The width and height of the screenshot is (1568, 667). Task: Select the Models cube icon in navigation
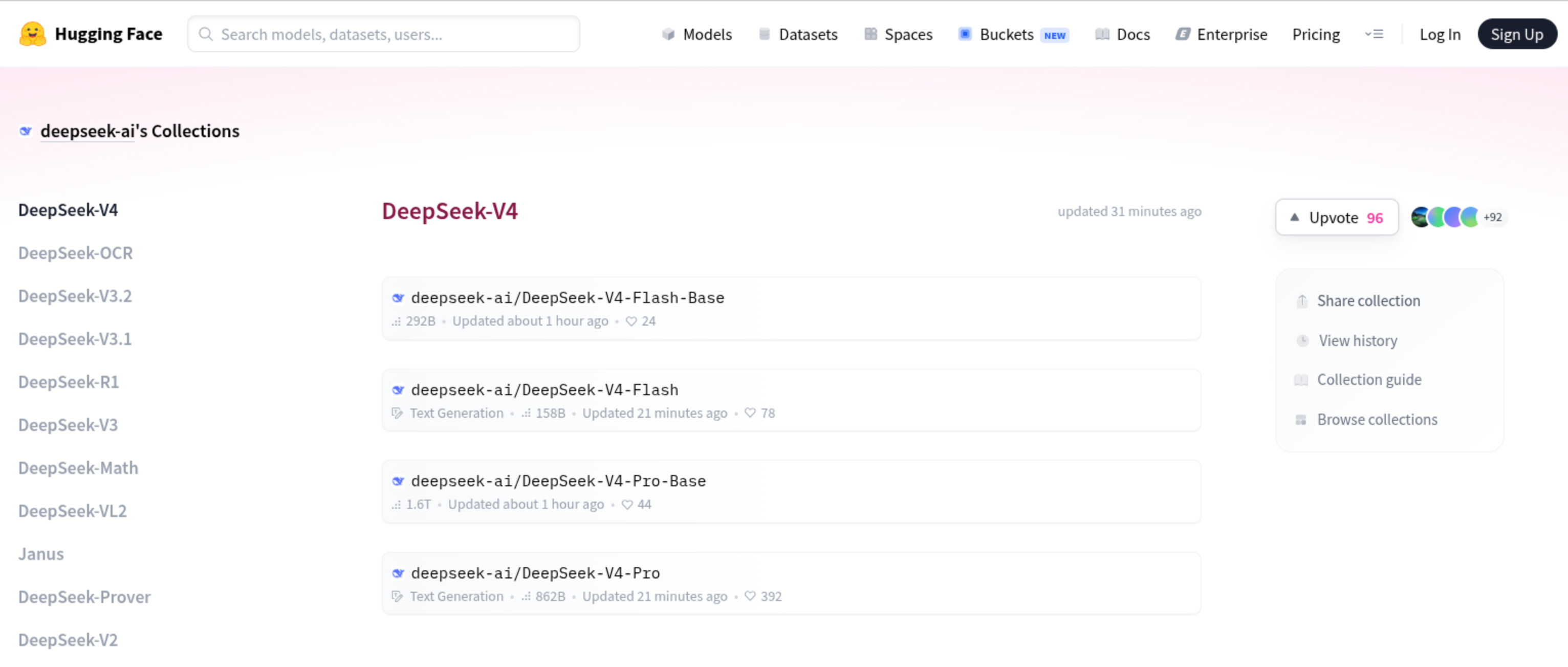668,34
